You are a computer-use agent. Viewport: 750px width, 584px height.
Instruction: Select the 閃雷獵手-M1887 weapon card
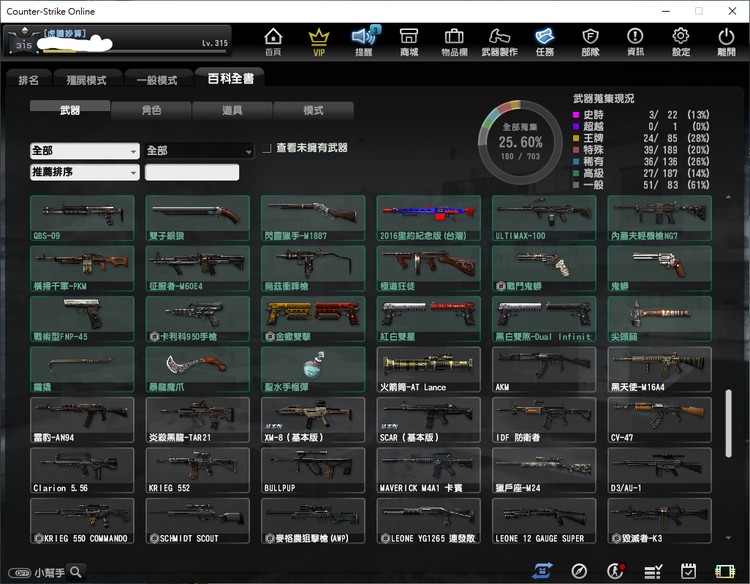pyautogui.click(x=313, y=218)
